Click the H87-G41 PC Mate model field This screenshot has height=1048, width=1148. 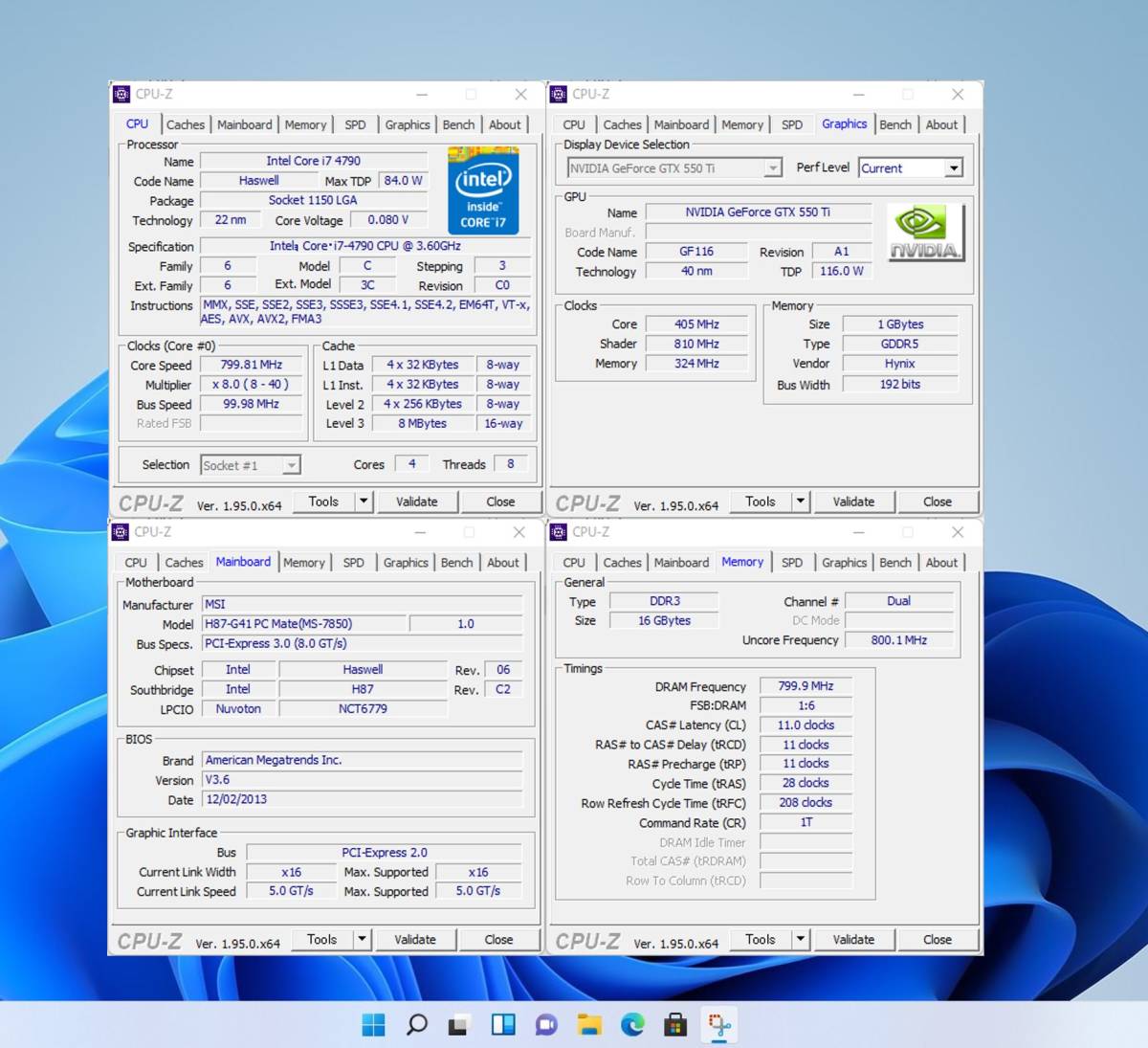tap(302, 624)
